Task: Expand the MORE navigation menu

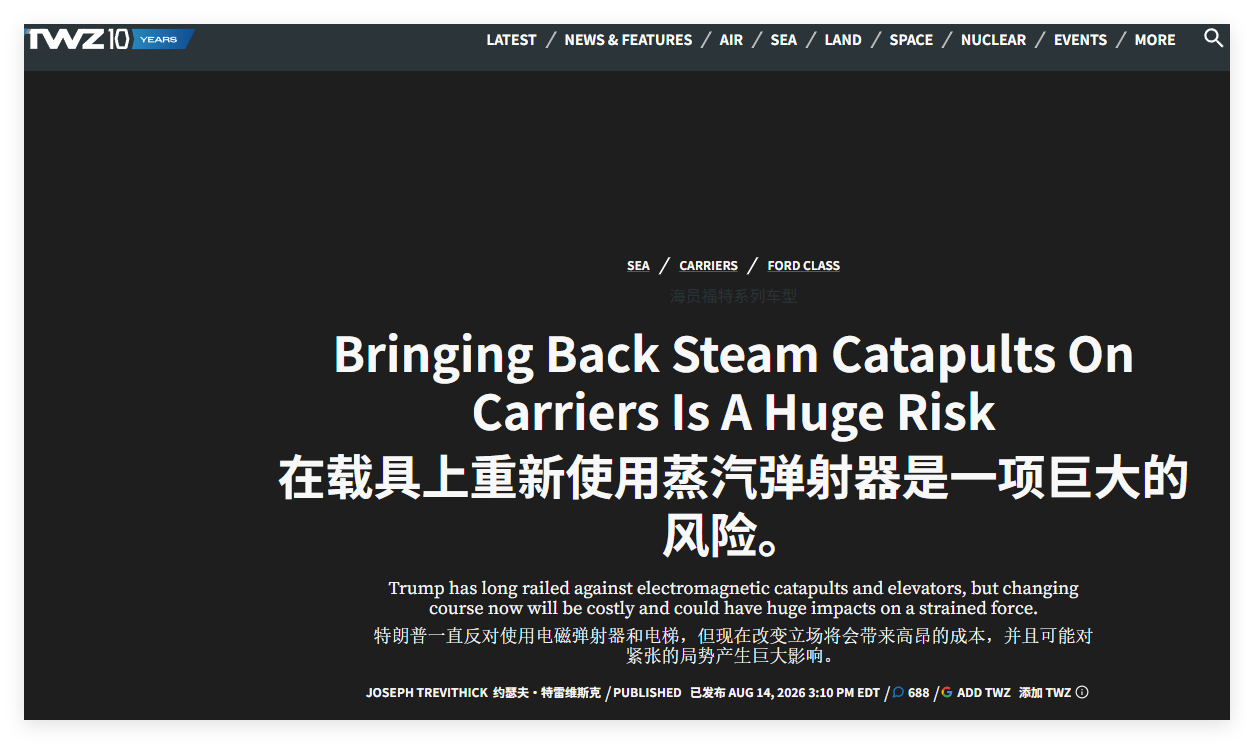Action: 1155,40
